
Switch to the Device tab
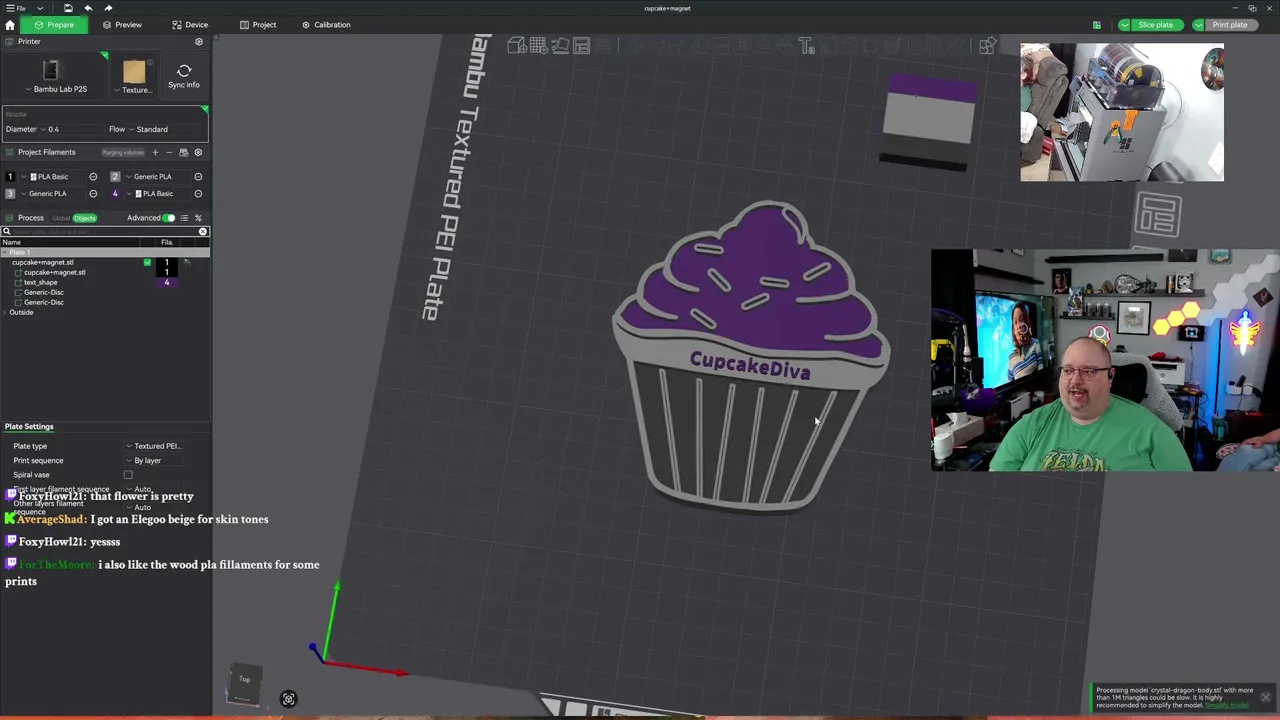pos(190,25)
